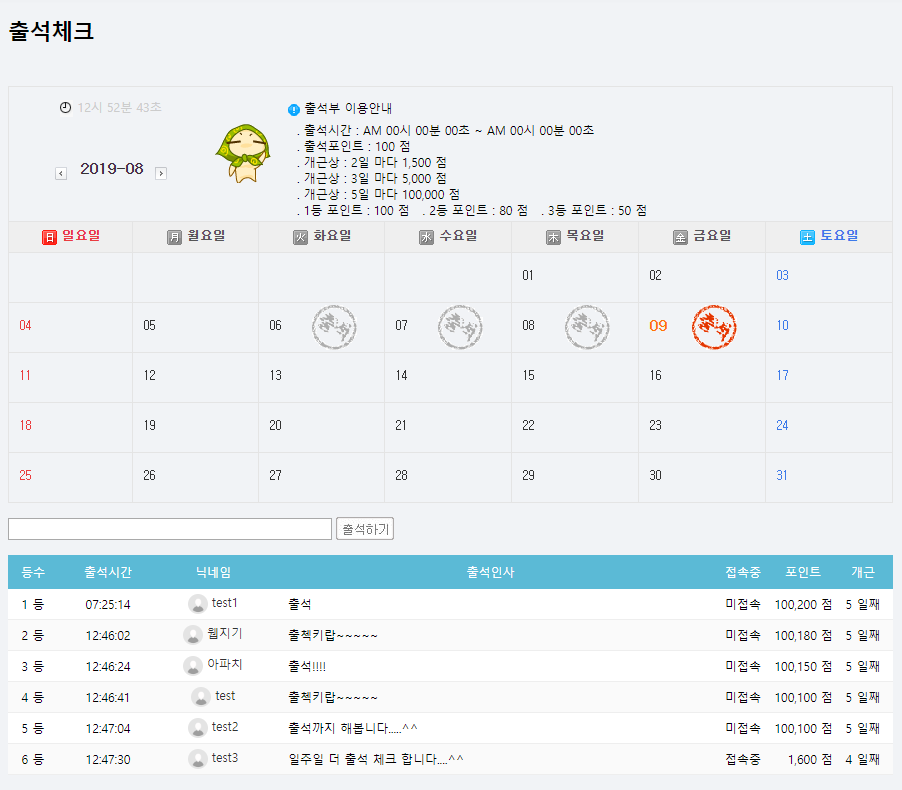This screenshot has width=902, height=790.
Task: Click the clock icon beside the time
Action: pos(66,108)
